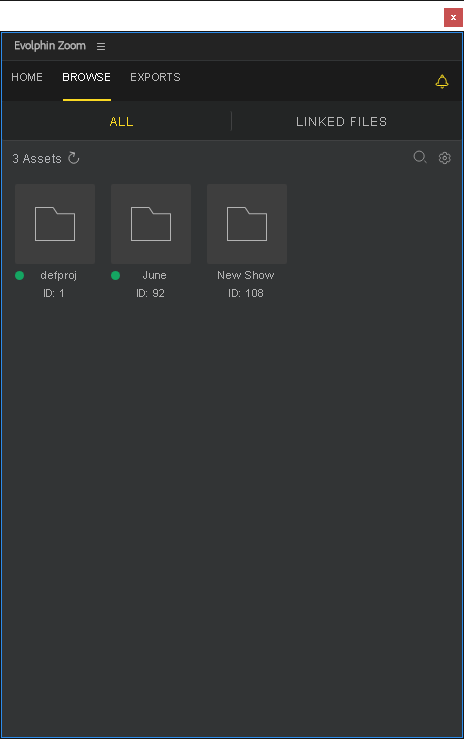This screenshot has width=464, height=739.
Task: Show LINKED FILES view
Action: point(342,122)
